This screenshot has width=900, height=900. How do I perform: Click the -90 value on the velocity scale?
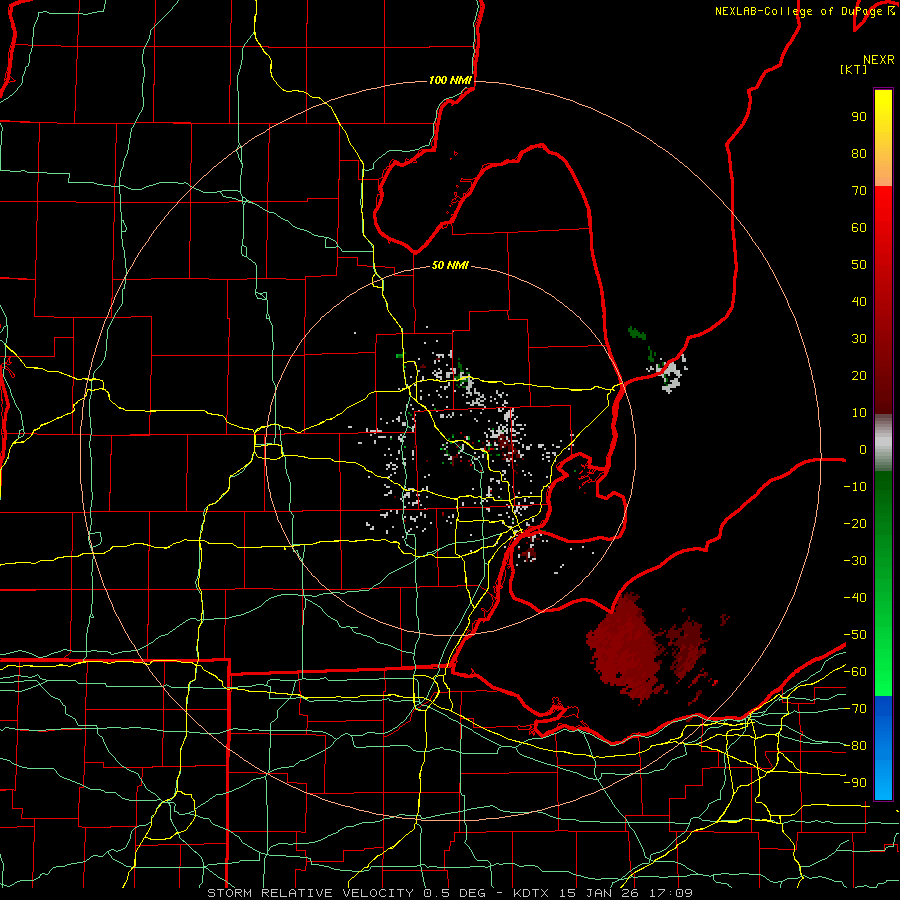[x=855, y=783]
